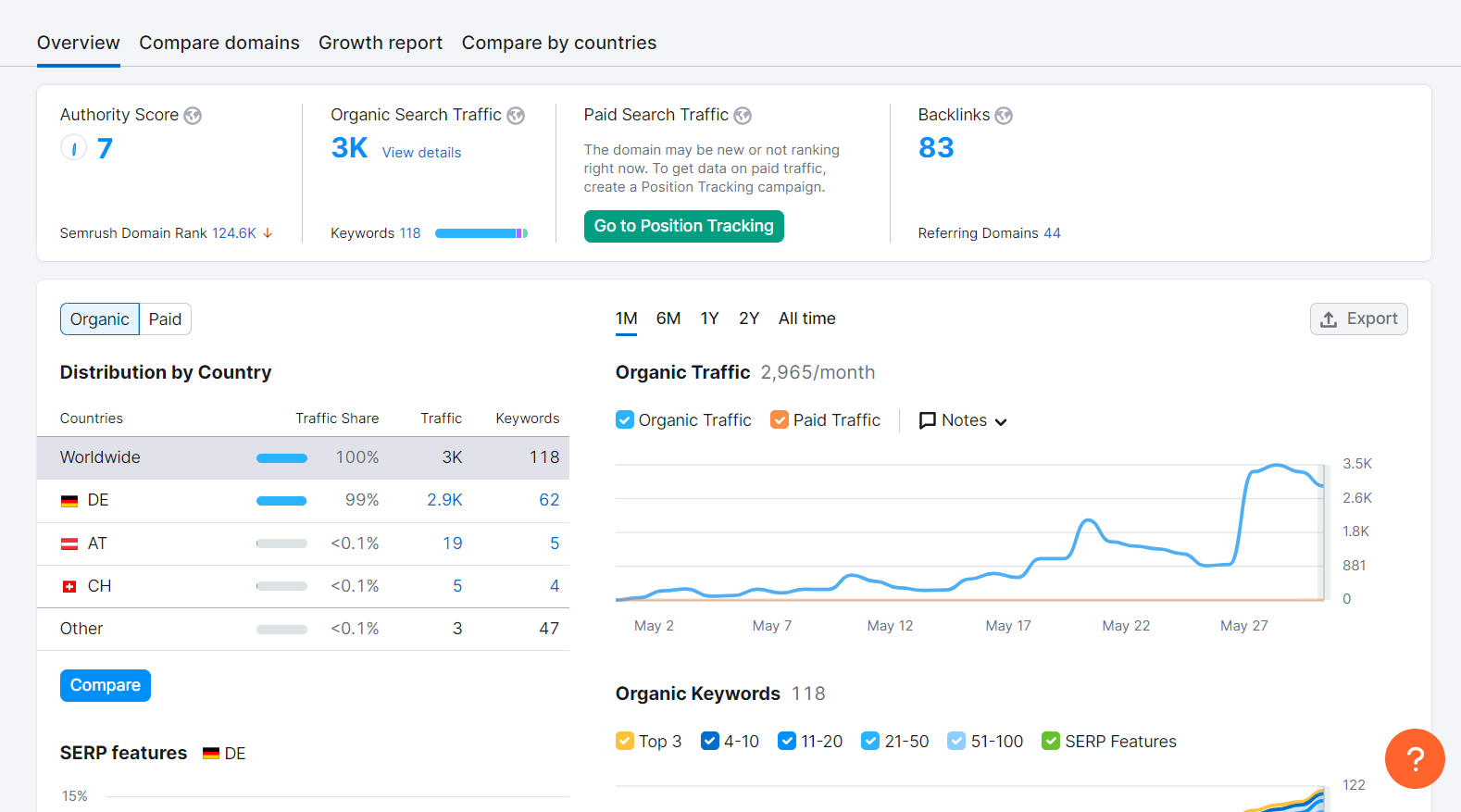Uncheck the Organic Traffic checkbox

point(625,420)
